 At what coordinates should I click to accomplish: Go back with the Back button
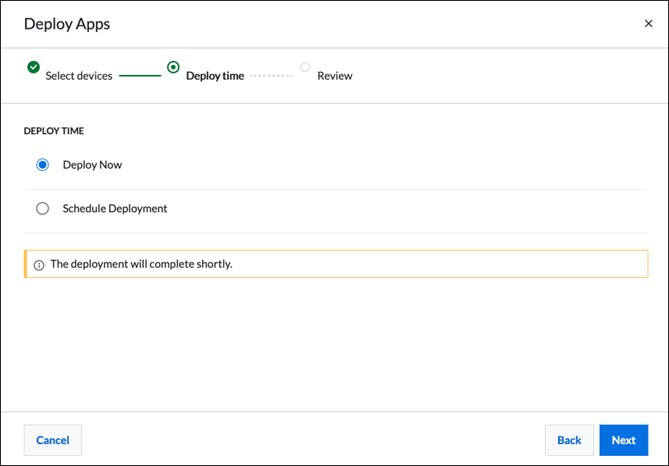point(569,440)
